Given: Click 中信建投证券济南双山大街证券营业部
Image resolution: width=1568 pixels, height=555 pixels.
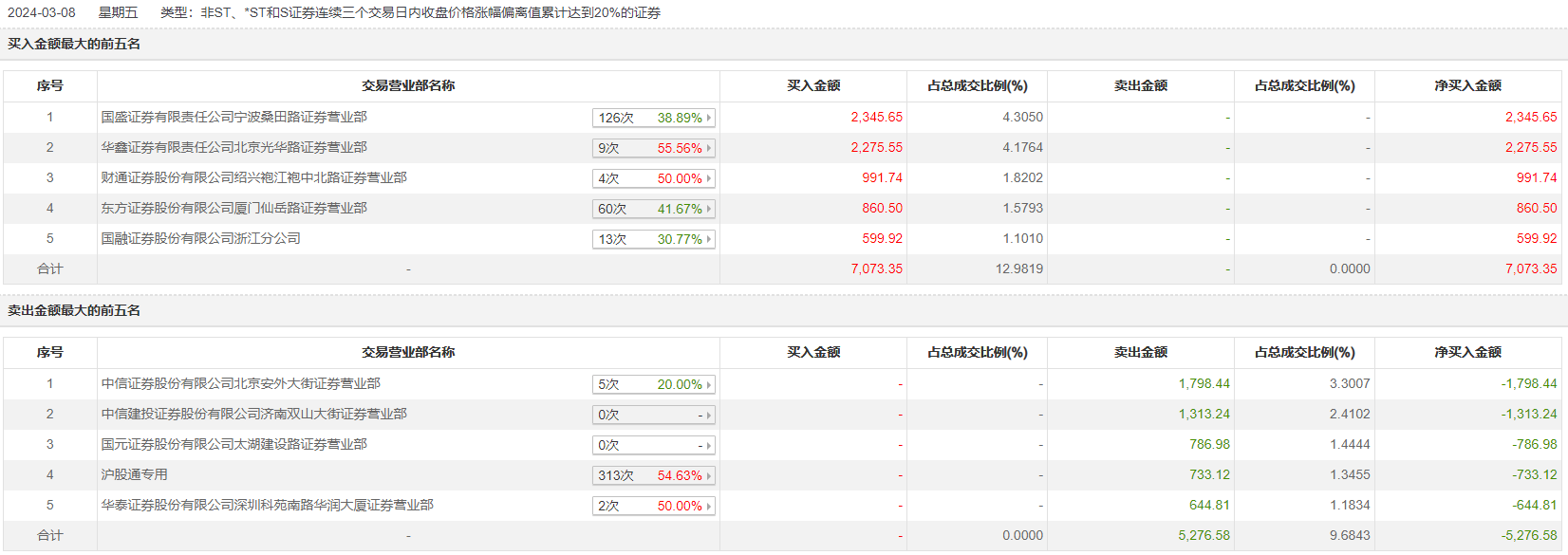Looking at the screenshot, I should point(254,415).
